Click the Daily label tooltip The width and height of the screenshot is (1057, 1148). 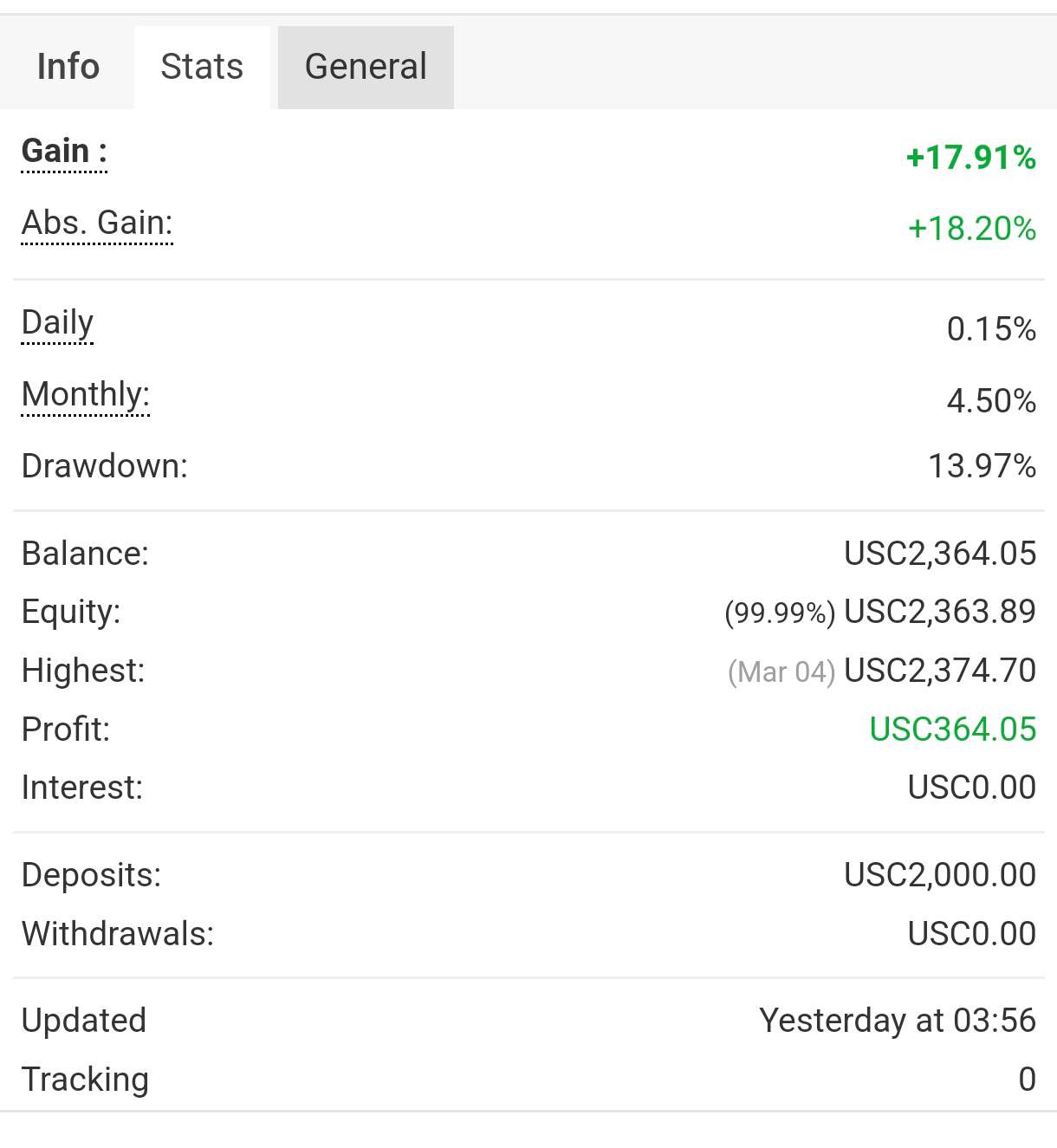click(57, 323)
